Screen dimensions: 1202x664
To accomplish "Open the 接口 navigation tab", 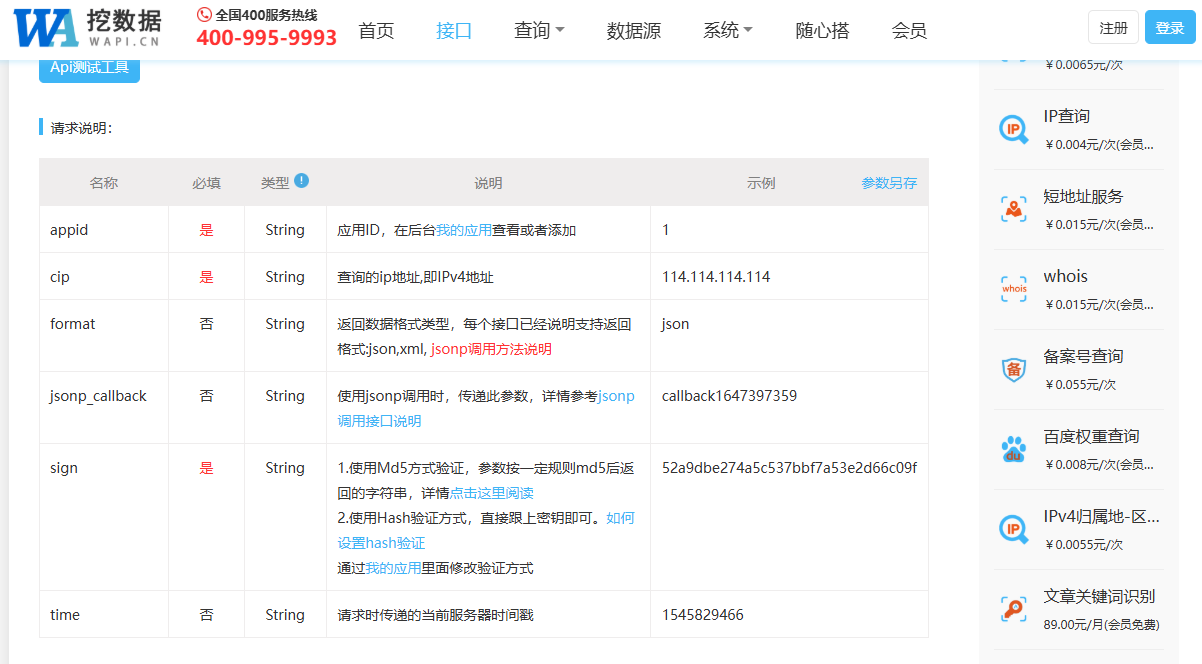I will (x=454, y=30).
